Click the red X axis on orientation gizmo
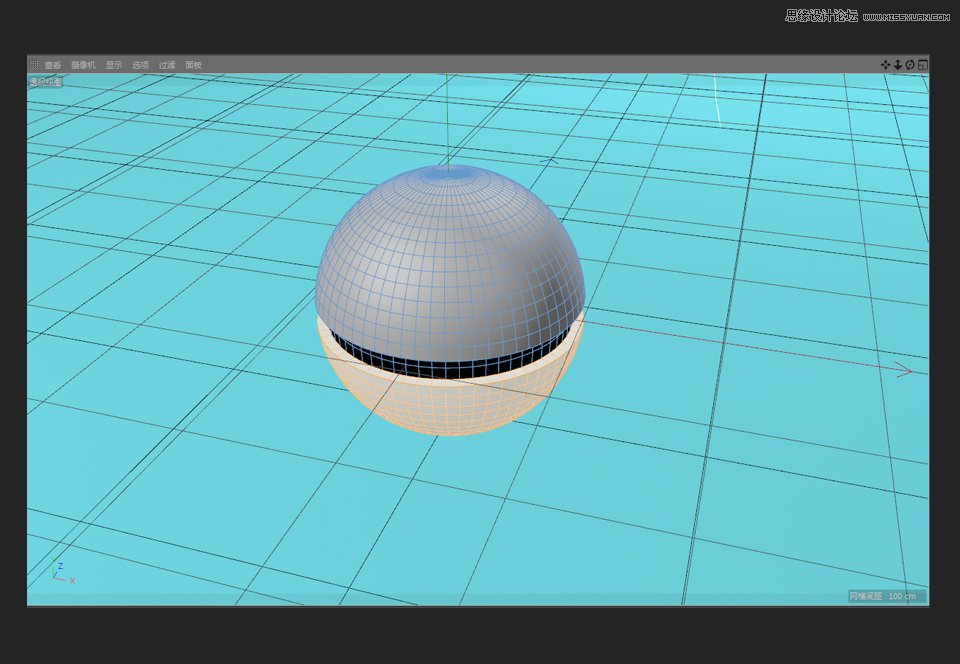960x664 pixels. pyautogui.click(x=72, y=581)
